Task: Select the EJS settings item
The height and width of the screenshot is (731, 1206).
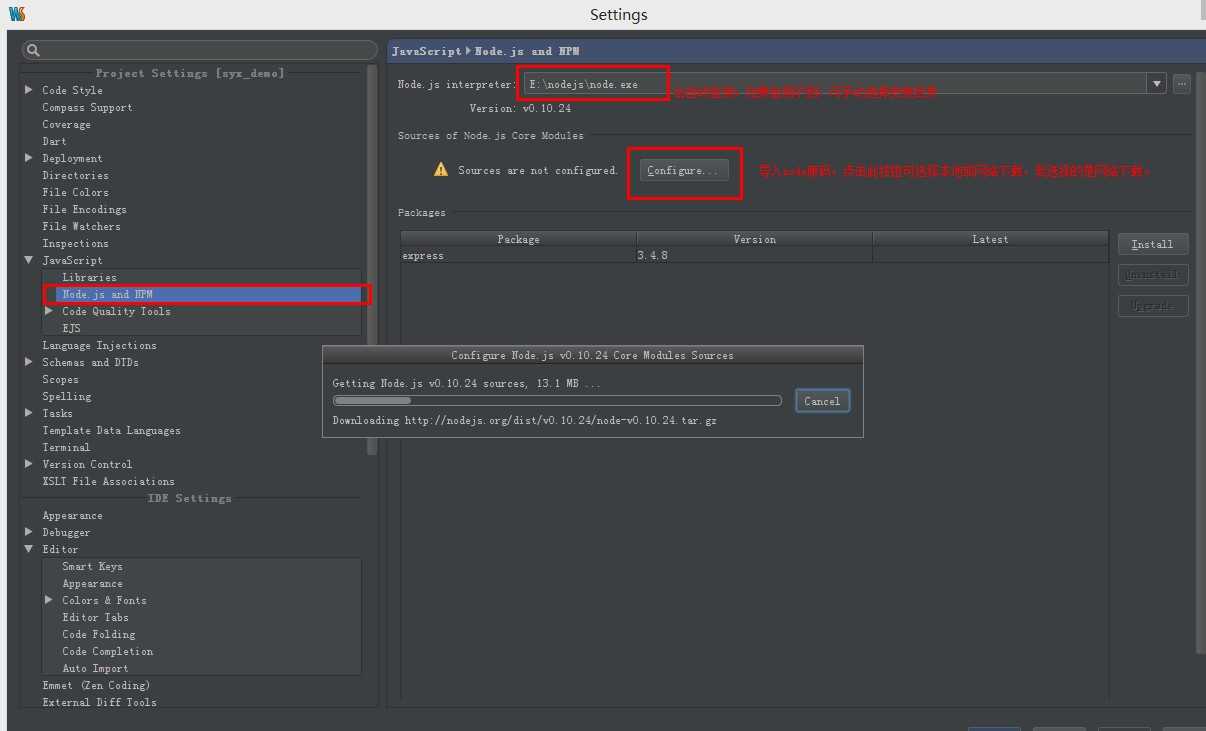Action: pos(71,328)
